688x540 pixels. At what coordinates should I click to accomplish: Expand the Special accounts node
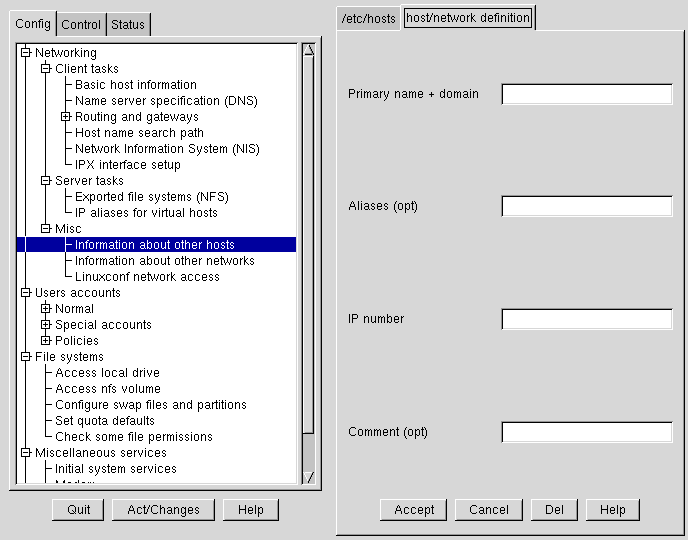pyautogui.click(x=46, y=325)
